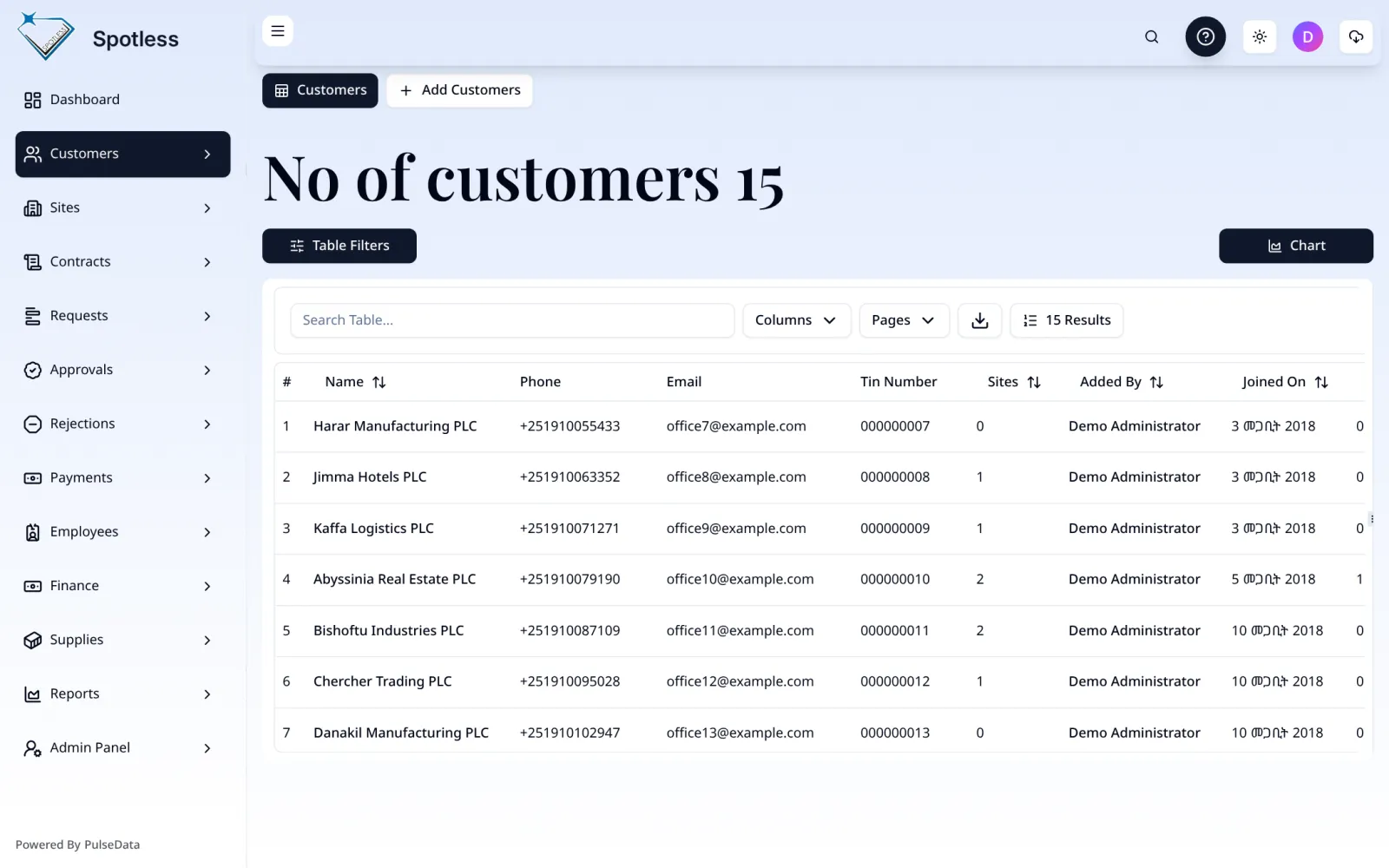1389x868 pixels.
Task: Open Reports in the sidebar
Action: pyautogui.click(x=123, y=694)
